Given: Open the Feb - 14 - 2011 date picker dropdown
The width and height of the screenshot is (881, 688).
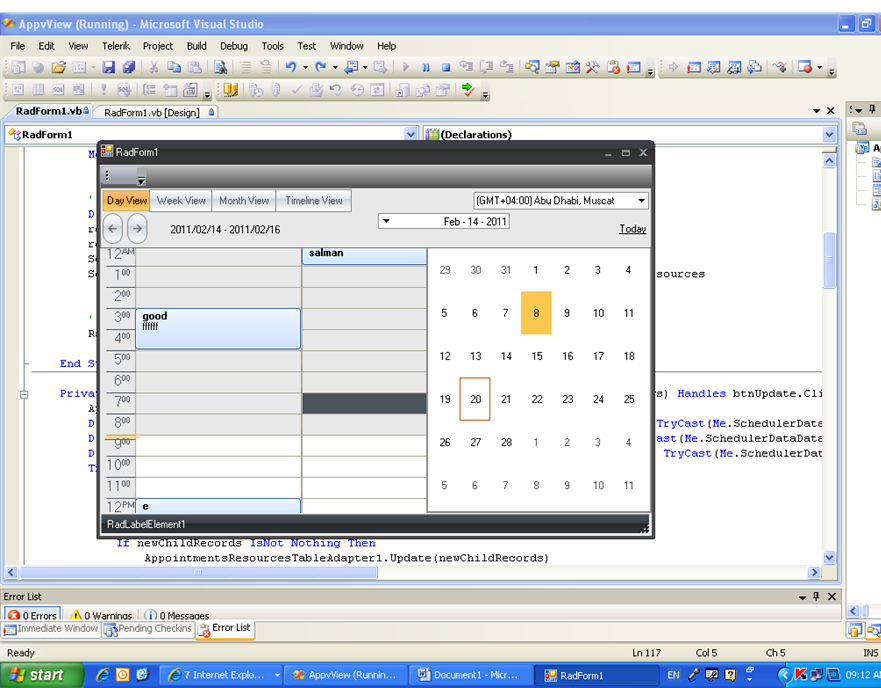Looking at the screenshot, I should [386, 221].
